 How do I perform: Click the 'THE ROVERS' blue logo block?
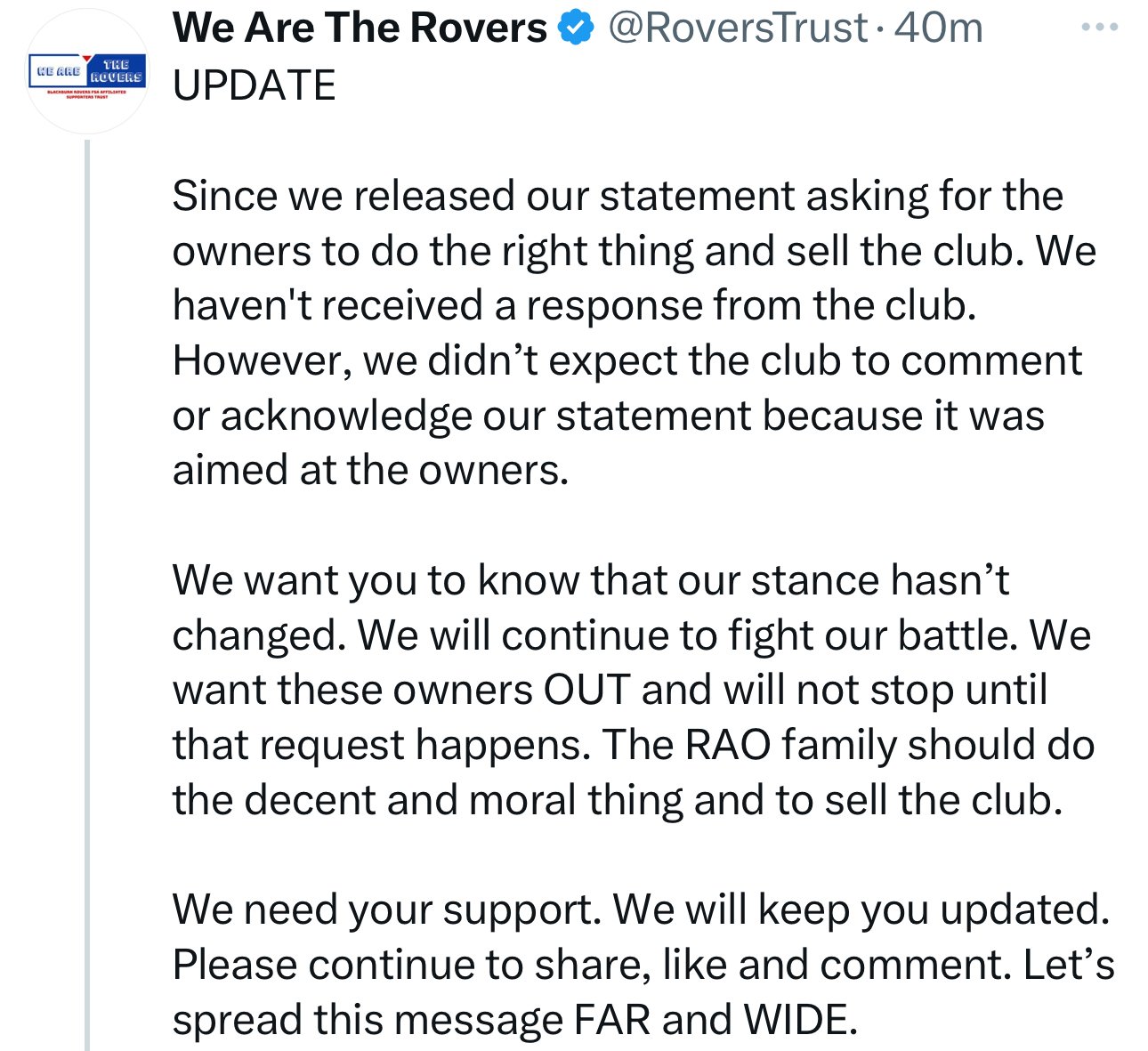tap(116, 71)
